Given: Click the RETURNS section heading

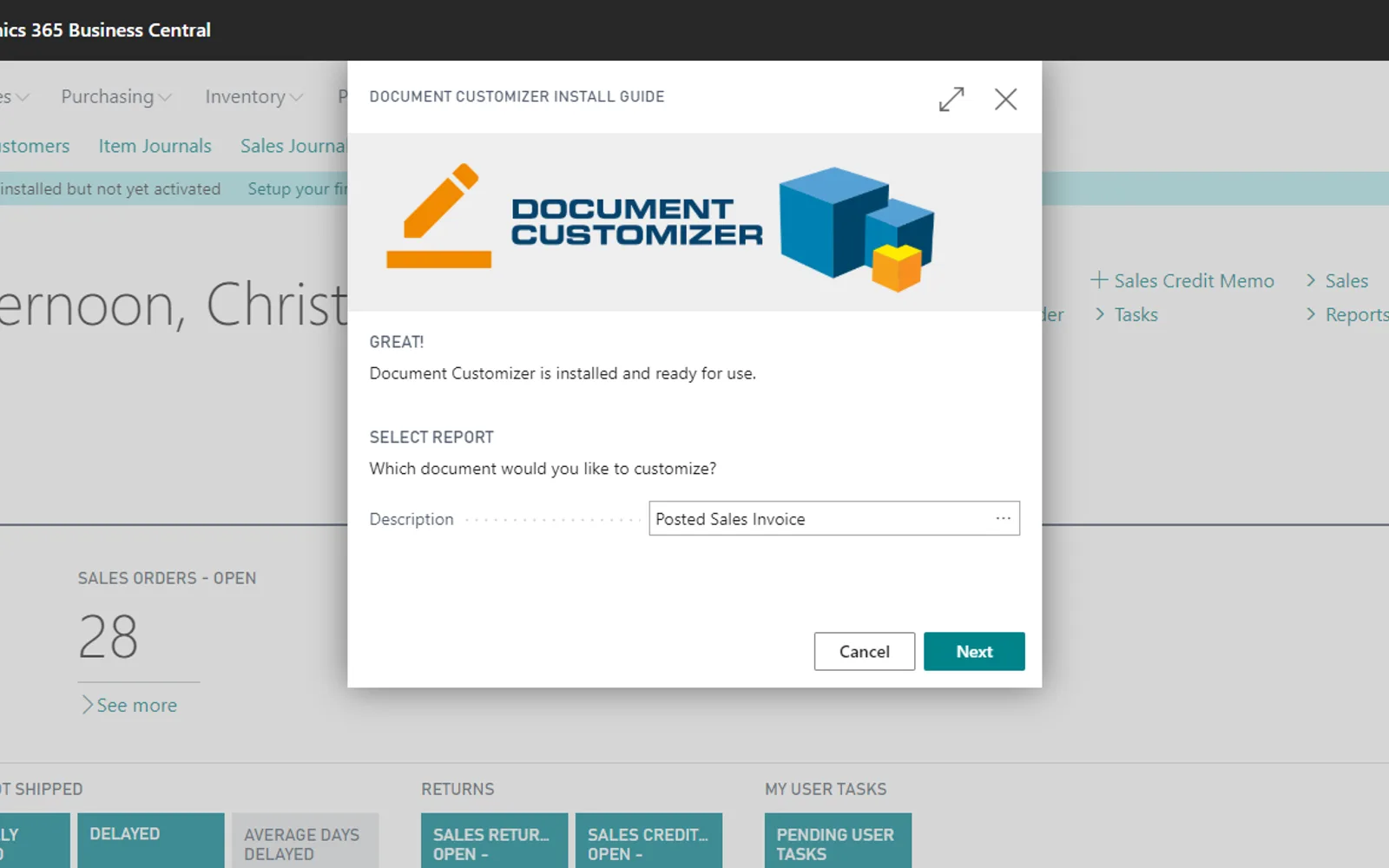Looking at the screenshot, I should 458,789.
